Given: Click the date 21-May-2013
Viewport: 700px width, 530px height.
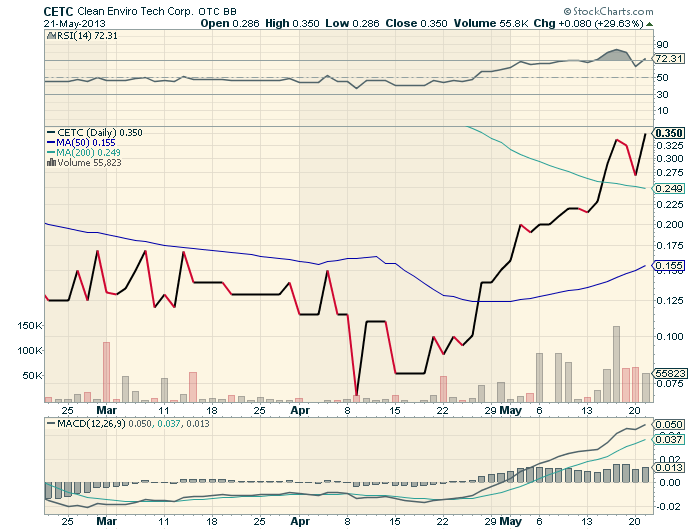Looking at the screenshot, I should point(75,23).
